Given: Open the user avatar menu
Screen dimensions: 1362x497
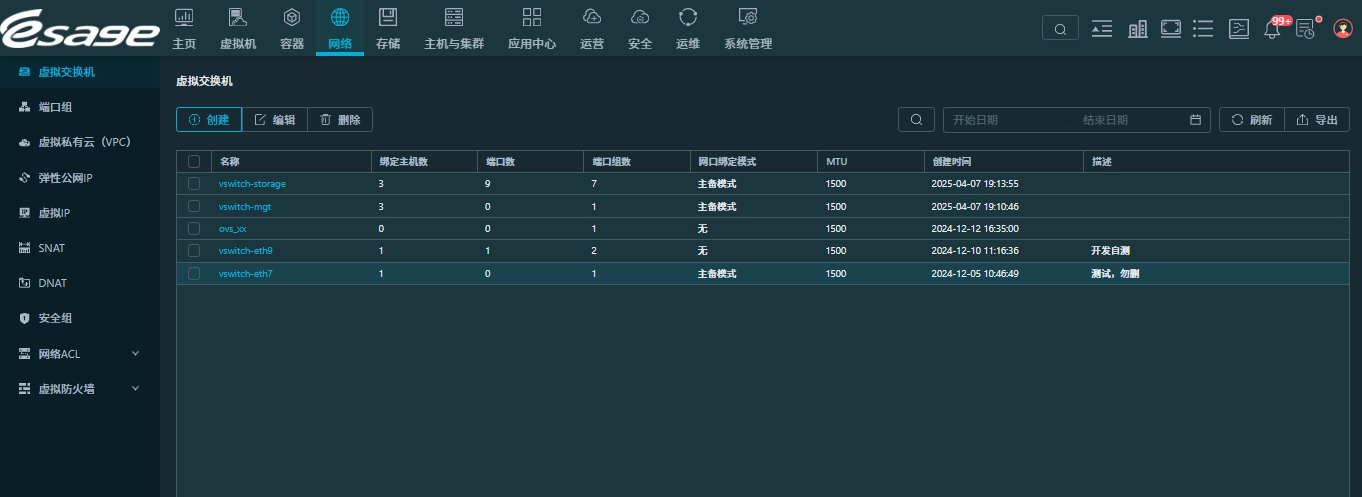Looking at the screenshot, I should (1342, 28).
